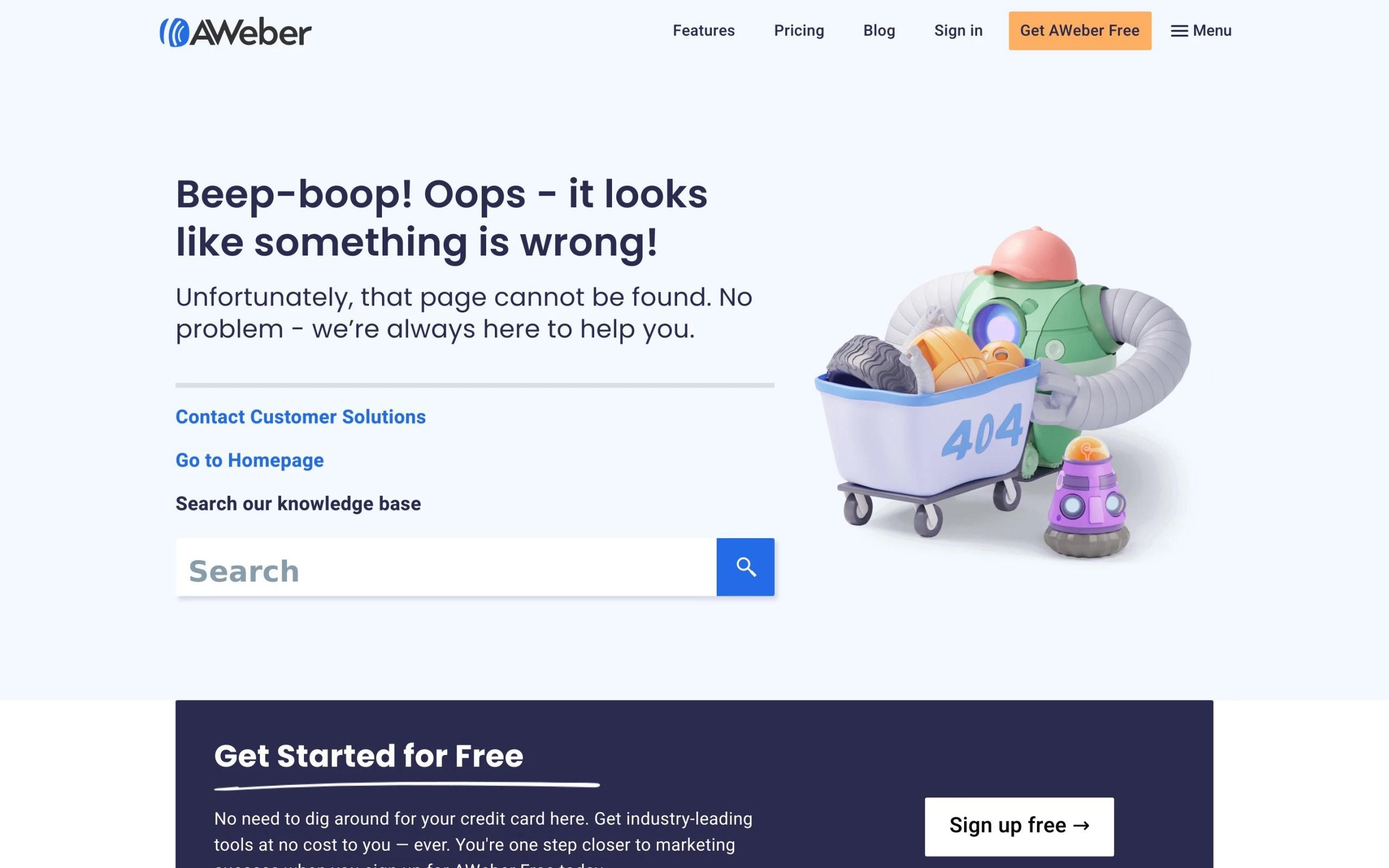This screenshot has width=1389, height=868.
Task: Click the arrow in Sign up free
Action: tap(1081, 826)
